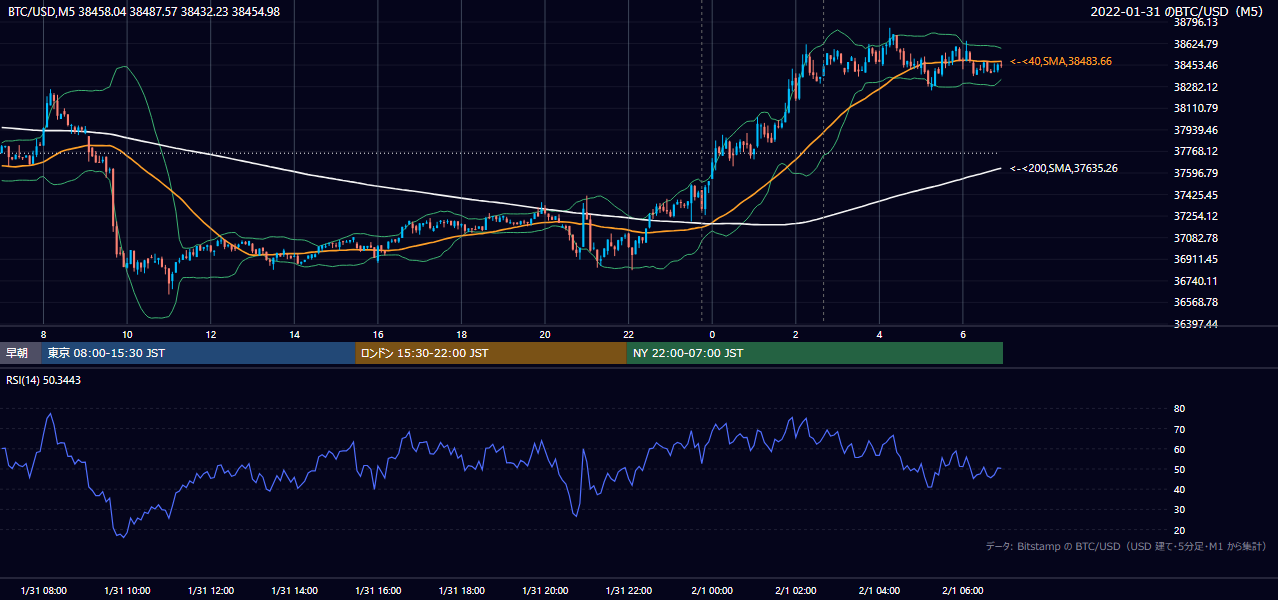Click the 2/1 06:00 time label
The height and width of the screenshot is (600, 1278).
pos(963,591)
